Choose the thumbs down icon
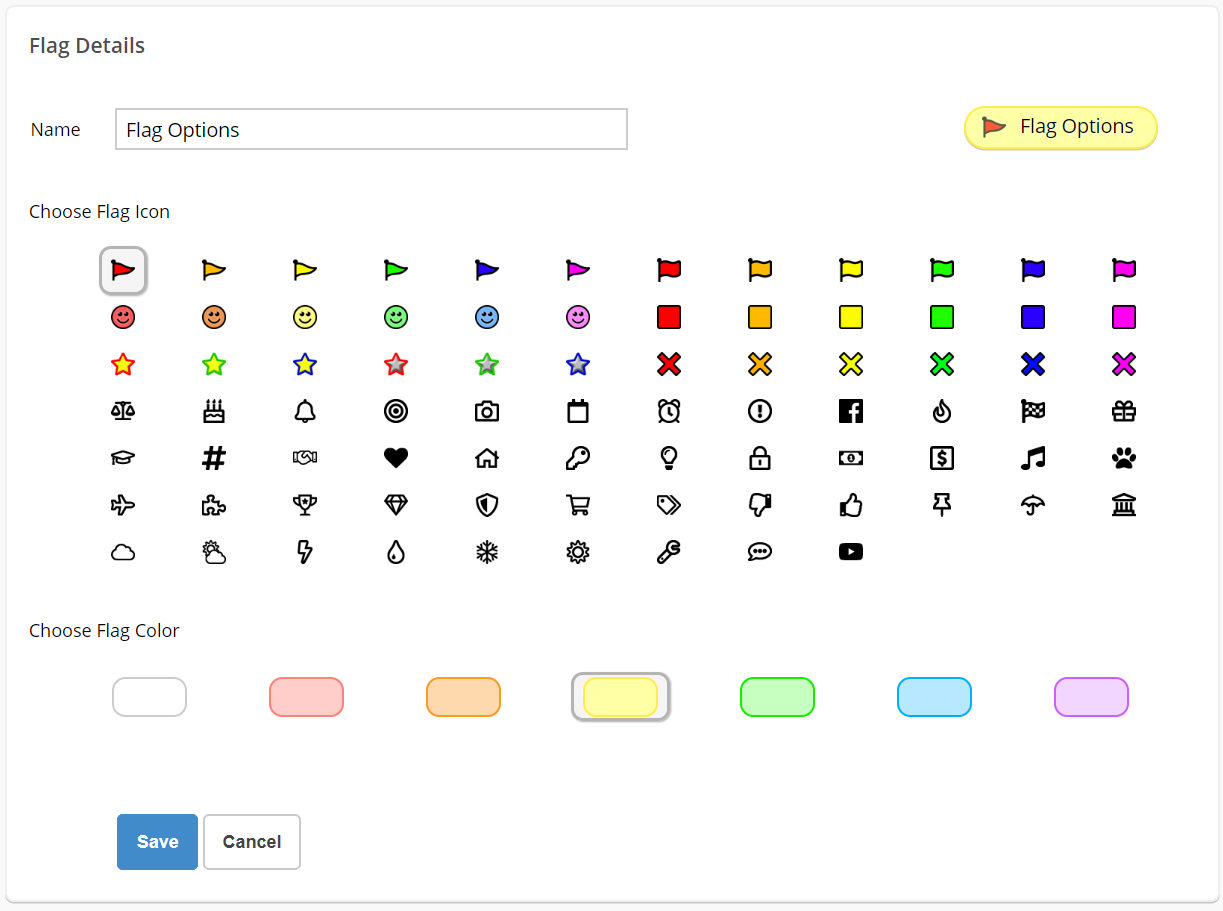The height and width of the screenshot is (911, 1223). (760, 505)
